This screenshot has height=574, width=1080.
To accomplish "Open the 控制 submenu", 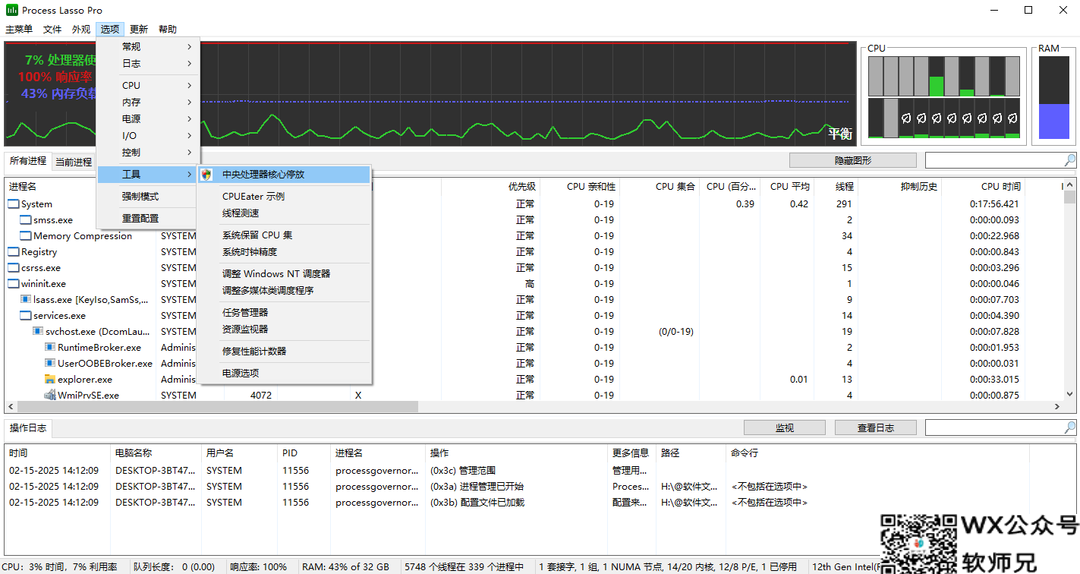I will (x=149, y=152).
